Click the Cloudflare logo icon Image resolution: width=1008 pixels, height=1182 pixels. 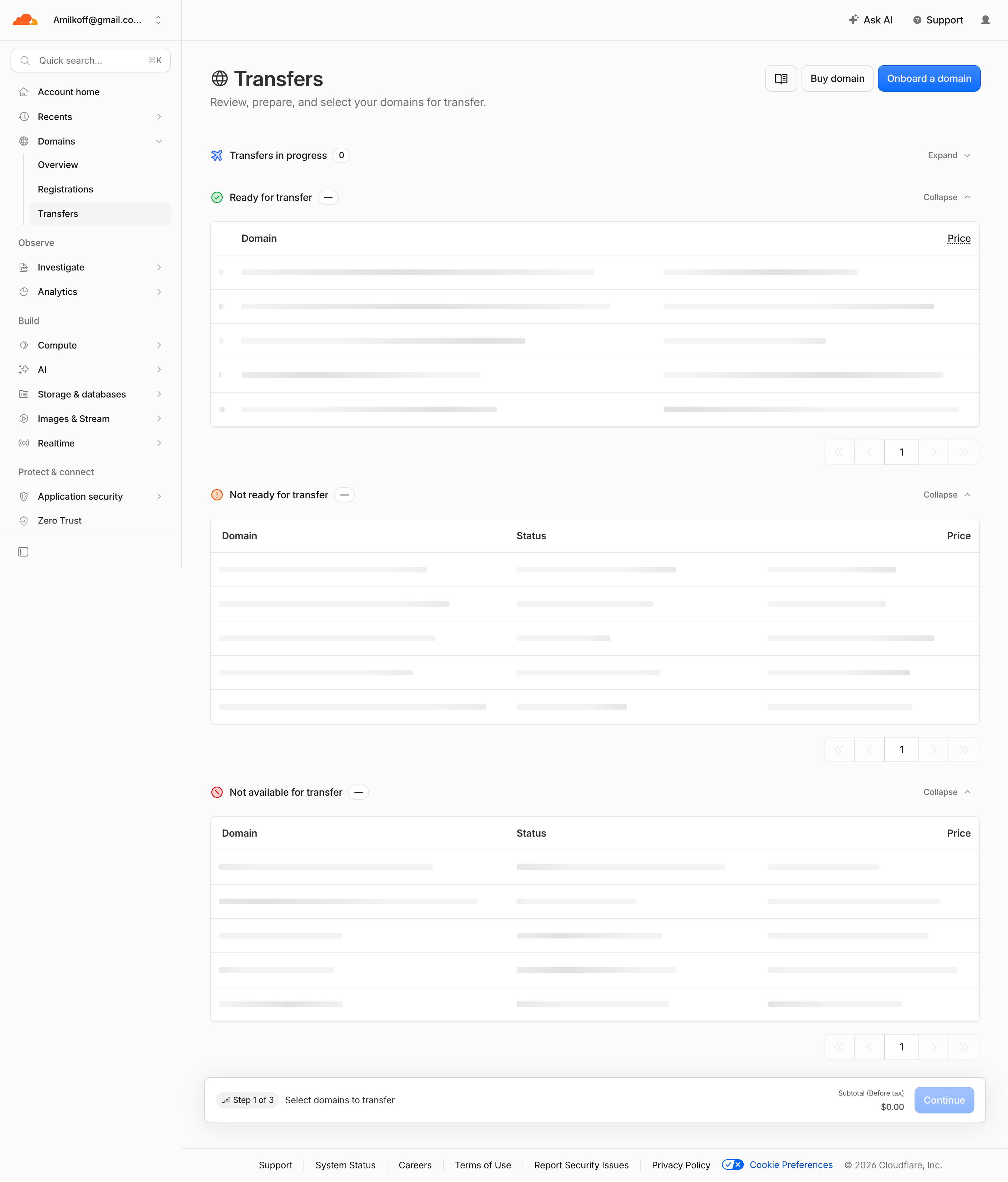click(x=25, y=20)
